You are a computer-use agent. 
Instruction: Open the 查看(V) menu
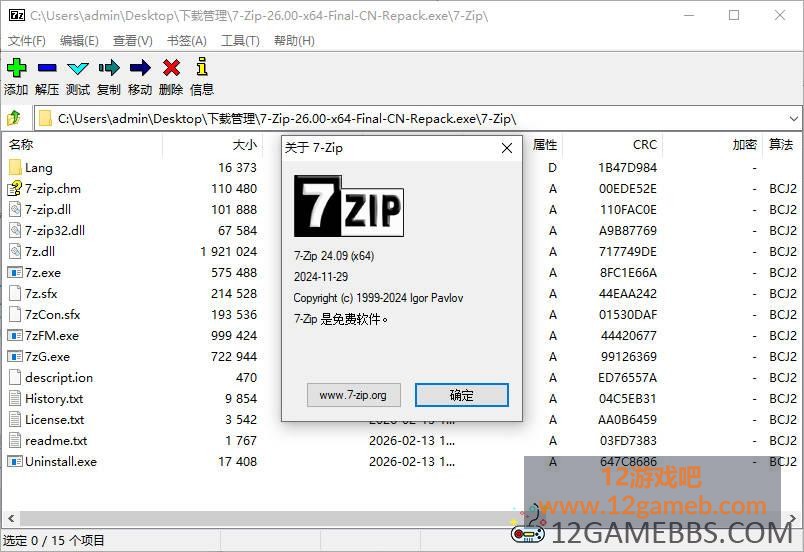click(133, 40)
